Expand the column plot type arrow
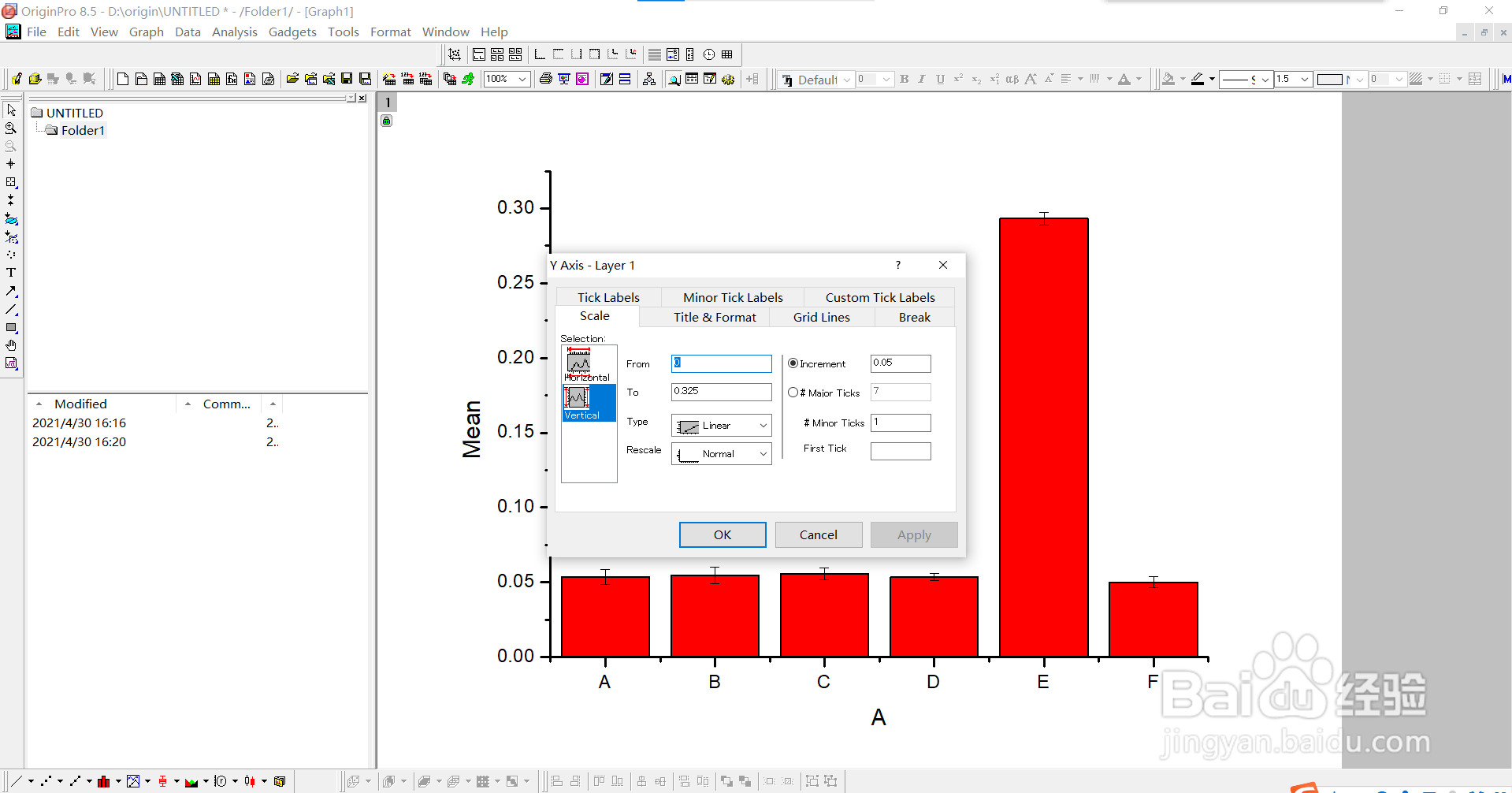This screenshot has width=1512, height=793. pyautogui.click(x=118, y=781)
